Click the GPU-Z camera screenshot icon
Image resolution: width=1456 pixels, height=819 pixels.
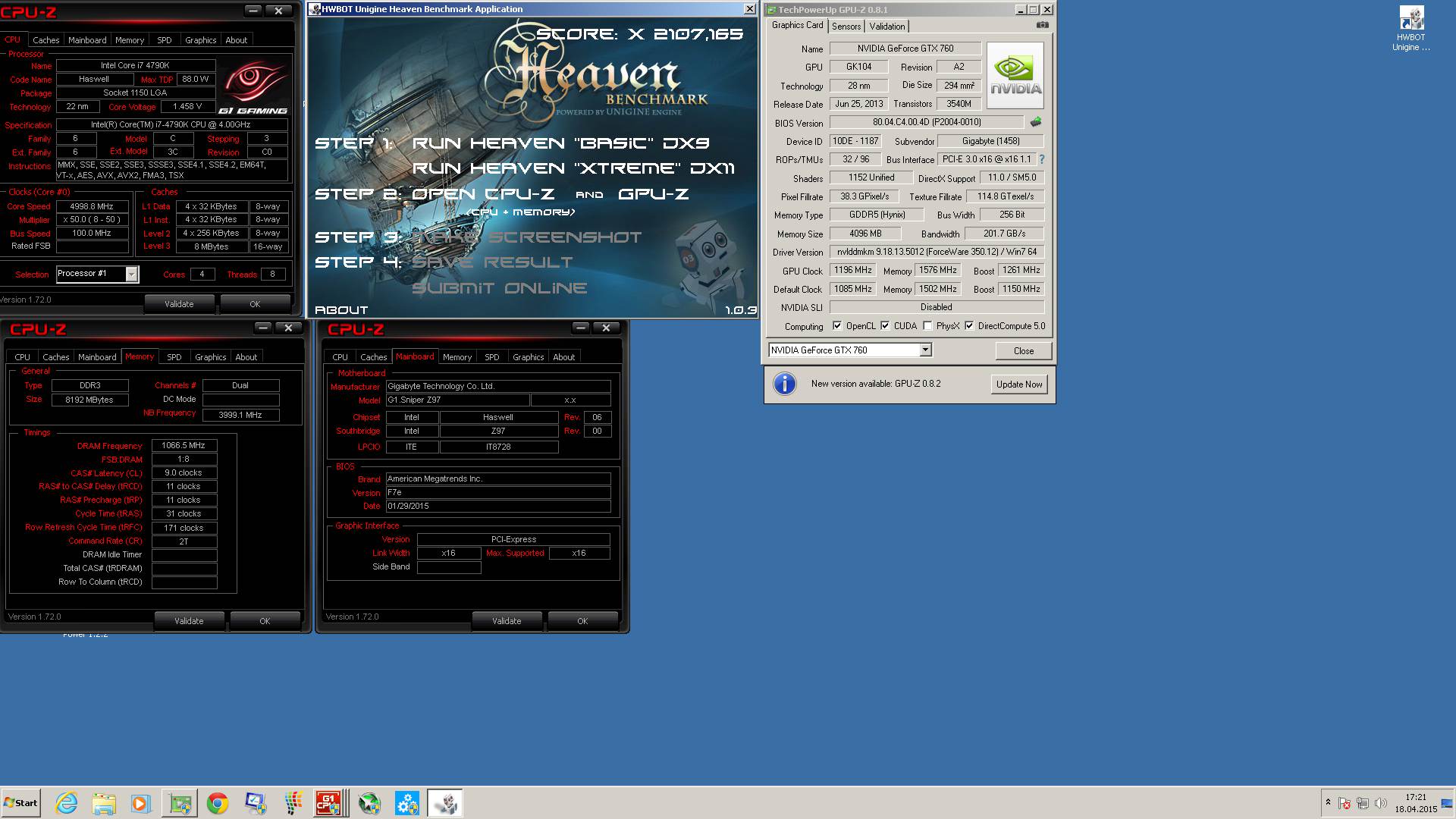tap(1043, 25)
